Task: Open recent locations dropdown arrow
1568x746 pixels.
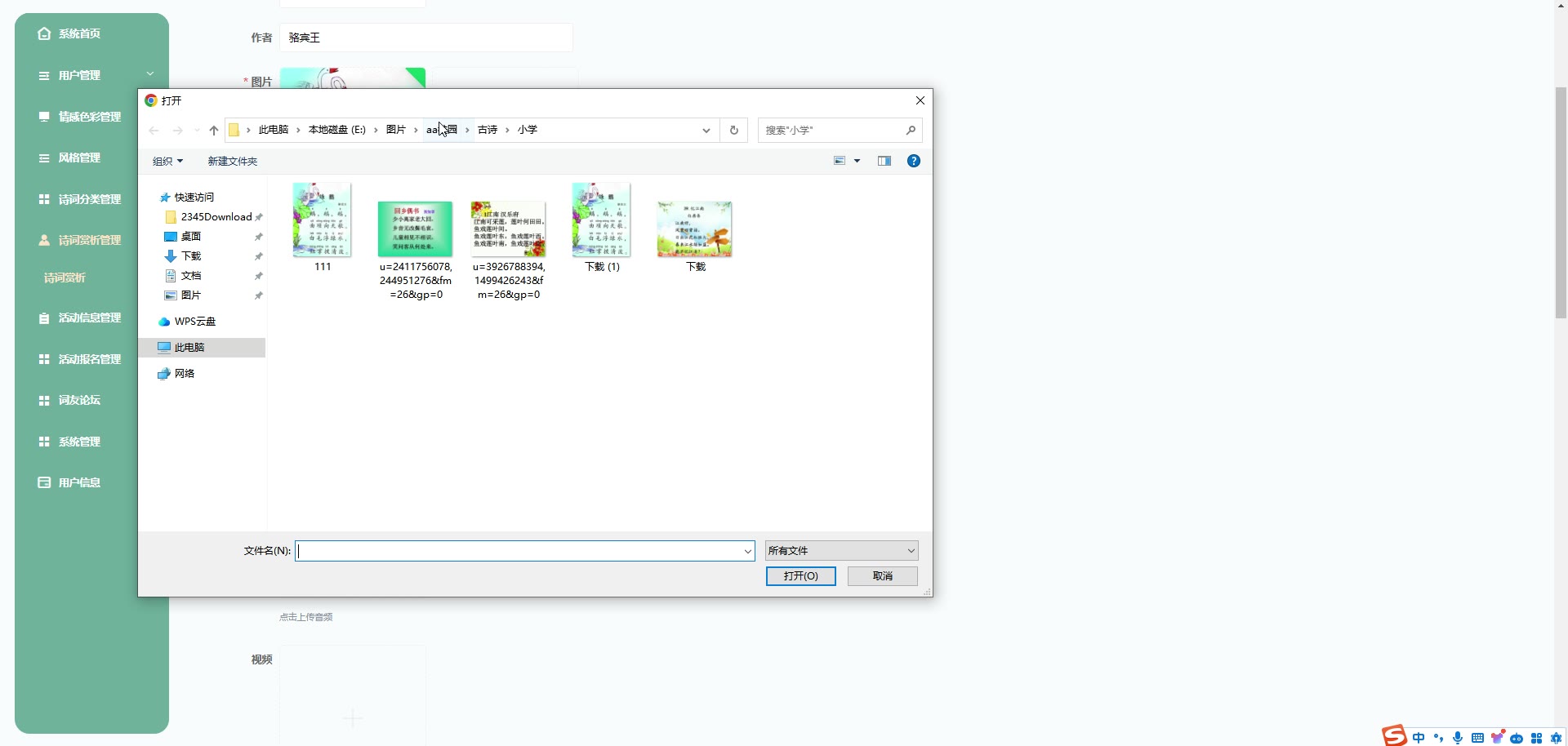Action: click(x=197, y=131)
